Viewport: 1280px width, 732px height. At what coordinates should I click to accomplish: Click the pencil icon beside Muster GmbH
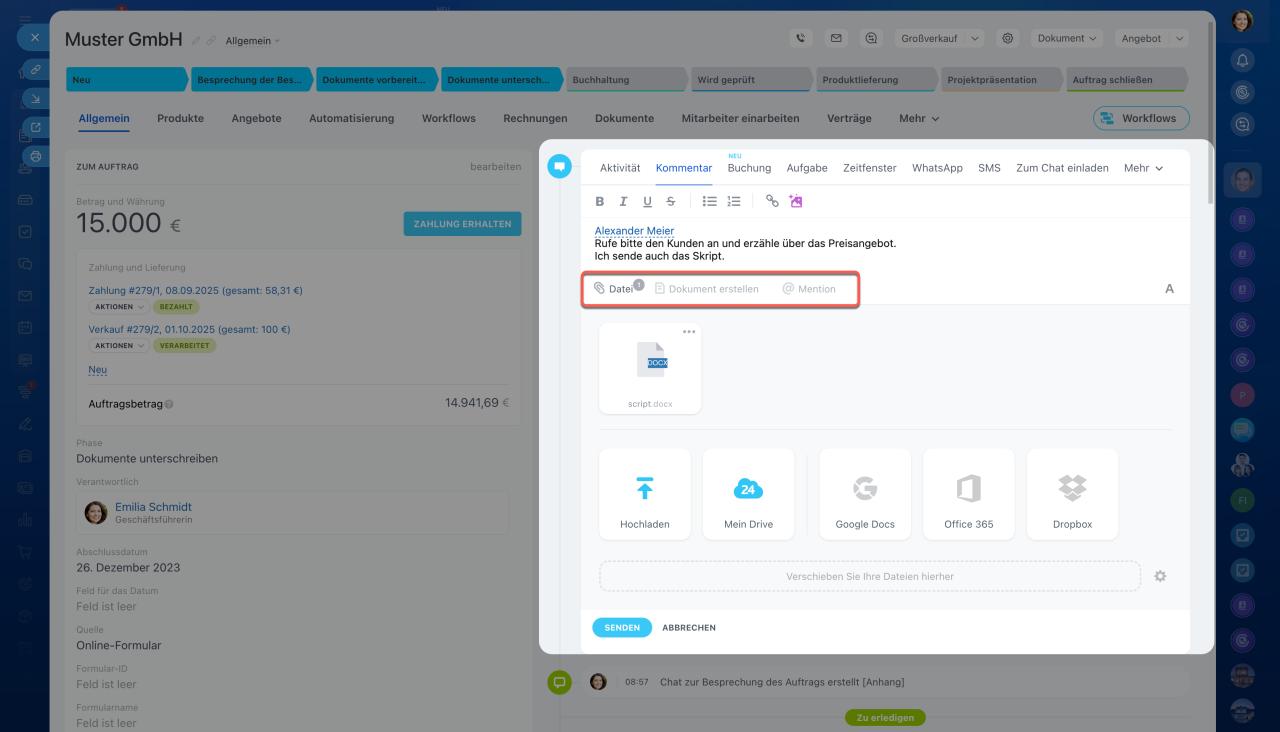coord(195,40)
